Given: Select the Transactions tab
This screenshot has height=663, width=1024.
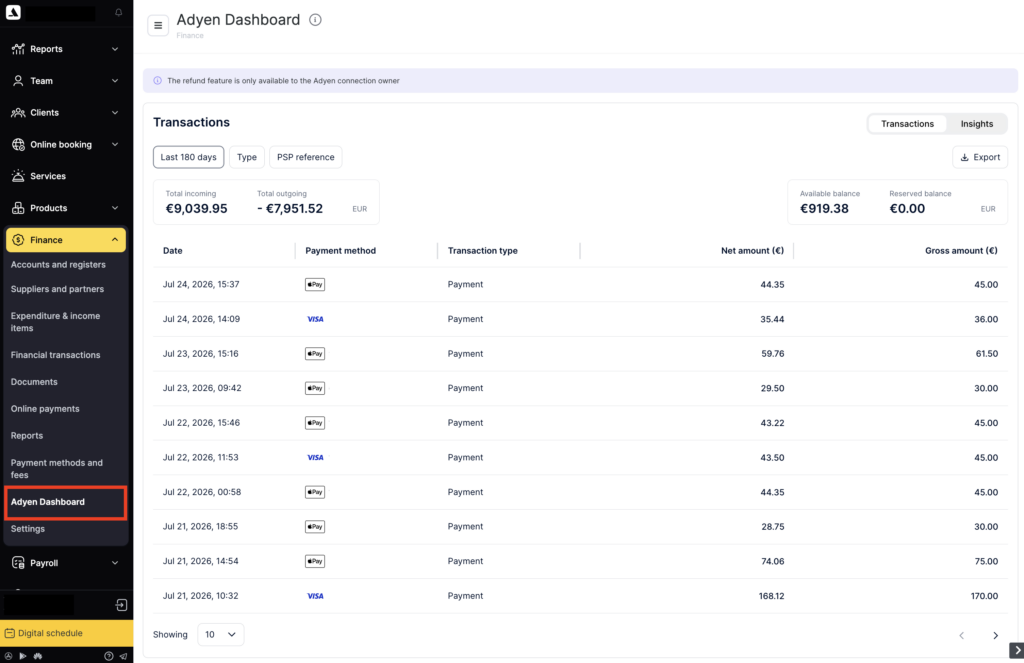Looking at the screenshot, I should point(907,123).
